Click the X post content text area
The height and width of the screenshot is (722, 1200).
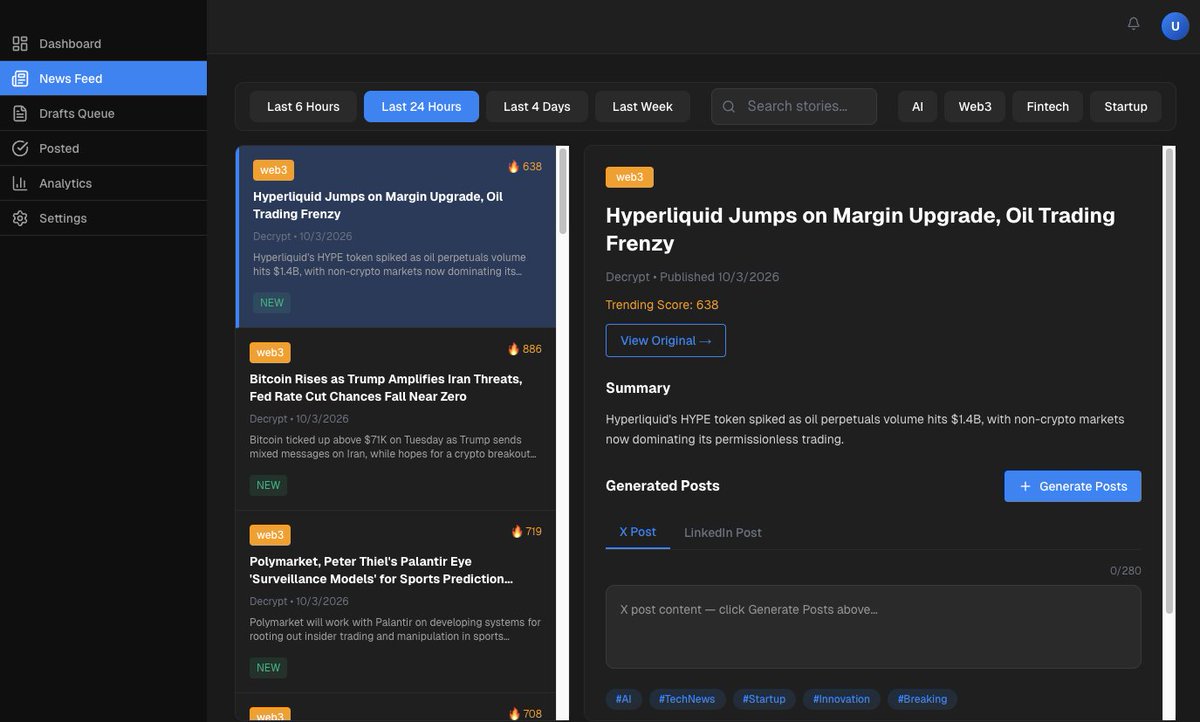(x=873, y=627)
